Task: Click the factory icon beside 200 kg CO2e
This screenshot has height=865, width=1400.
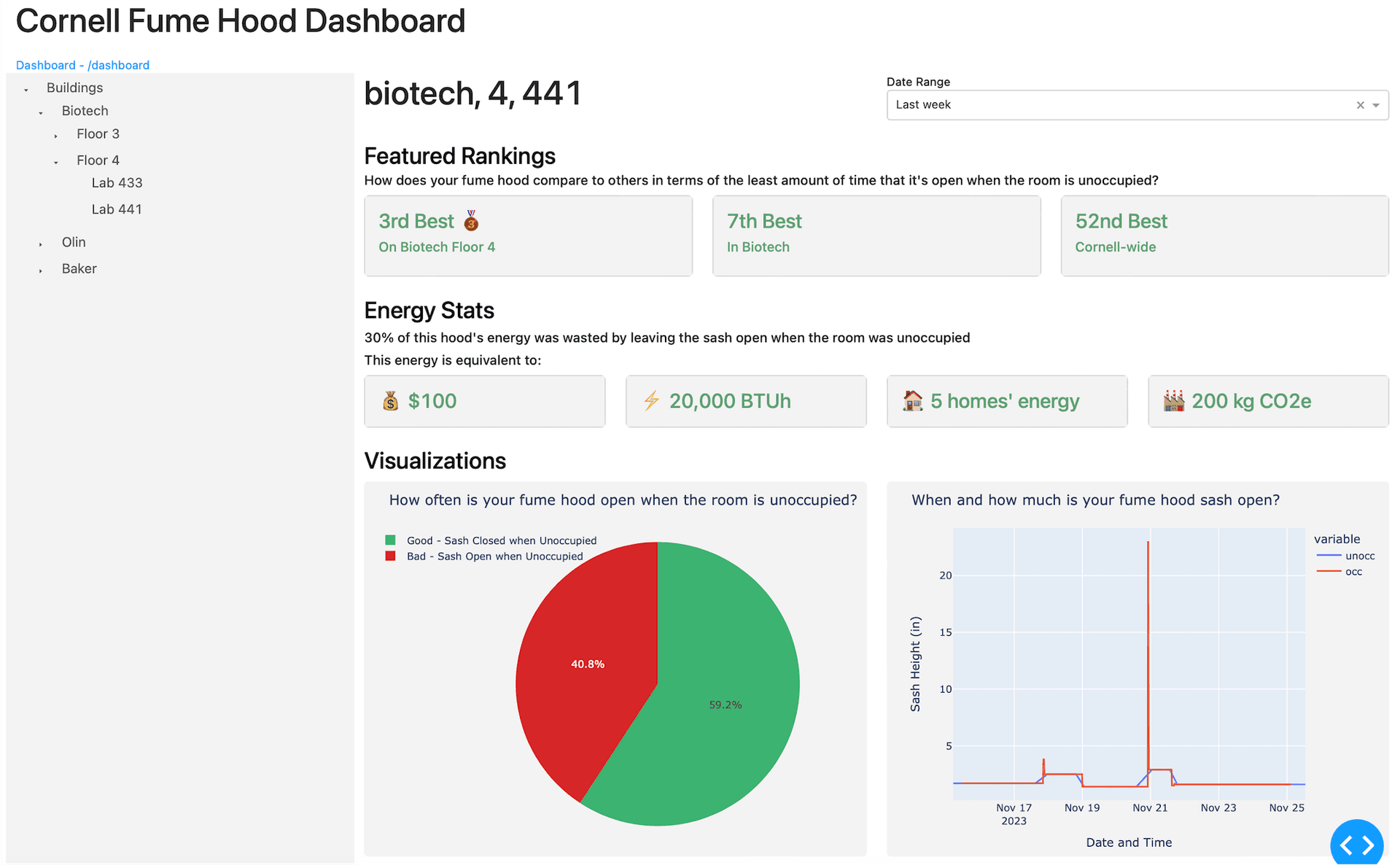Action: tap(1173, 401)
